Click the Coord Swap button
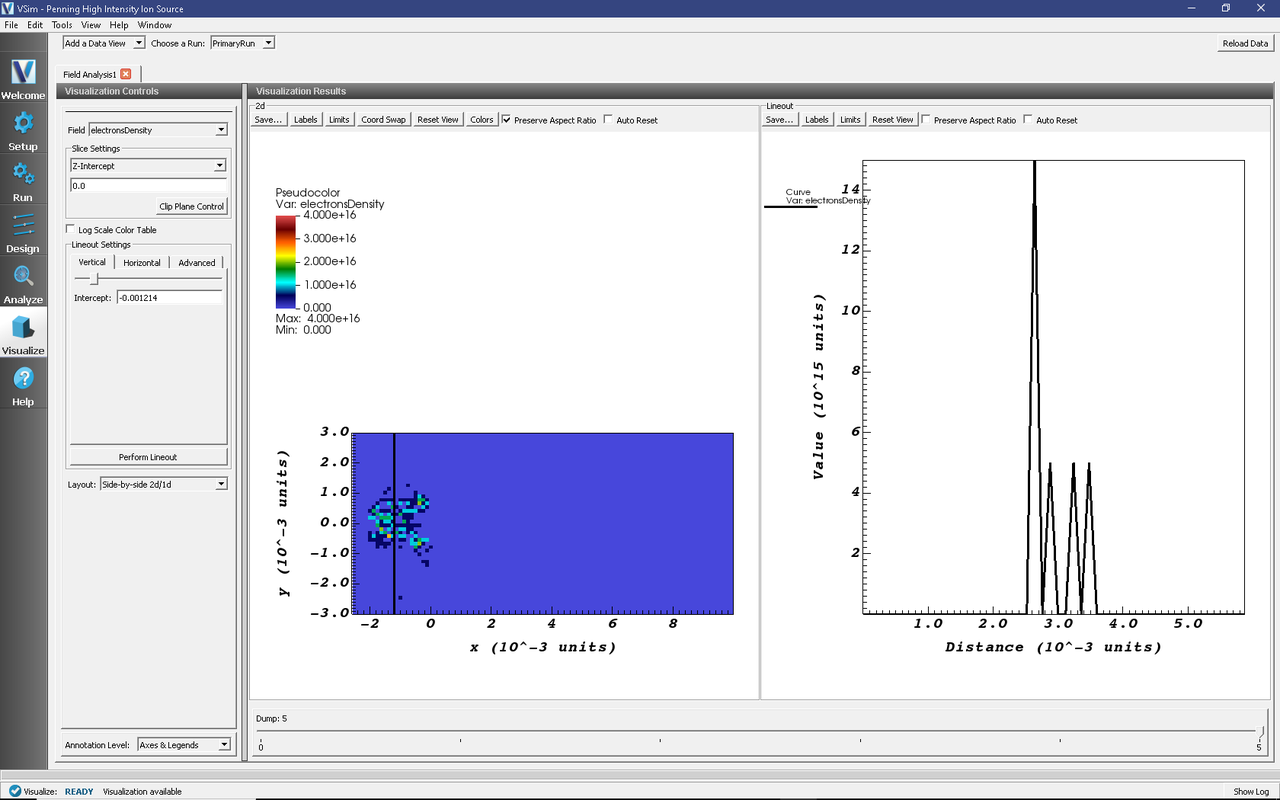This screenshot has height=800, width=1280. pos(384,120)
